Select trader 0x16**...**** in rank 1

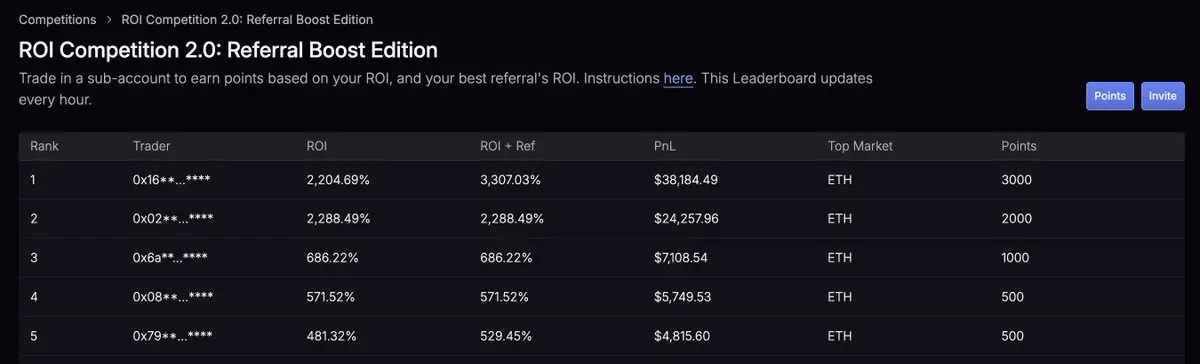click(172, 180)
